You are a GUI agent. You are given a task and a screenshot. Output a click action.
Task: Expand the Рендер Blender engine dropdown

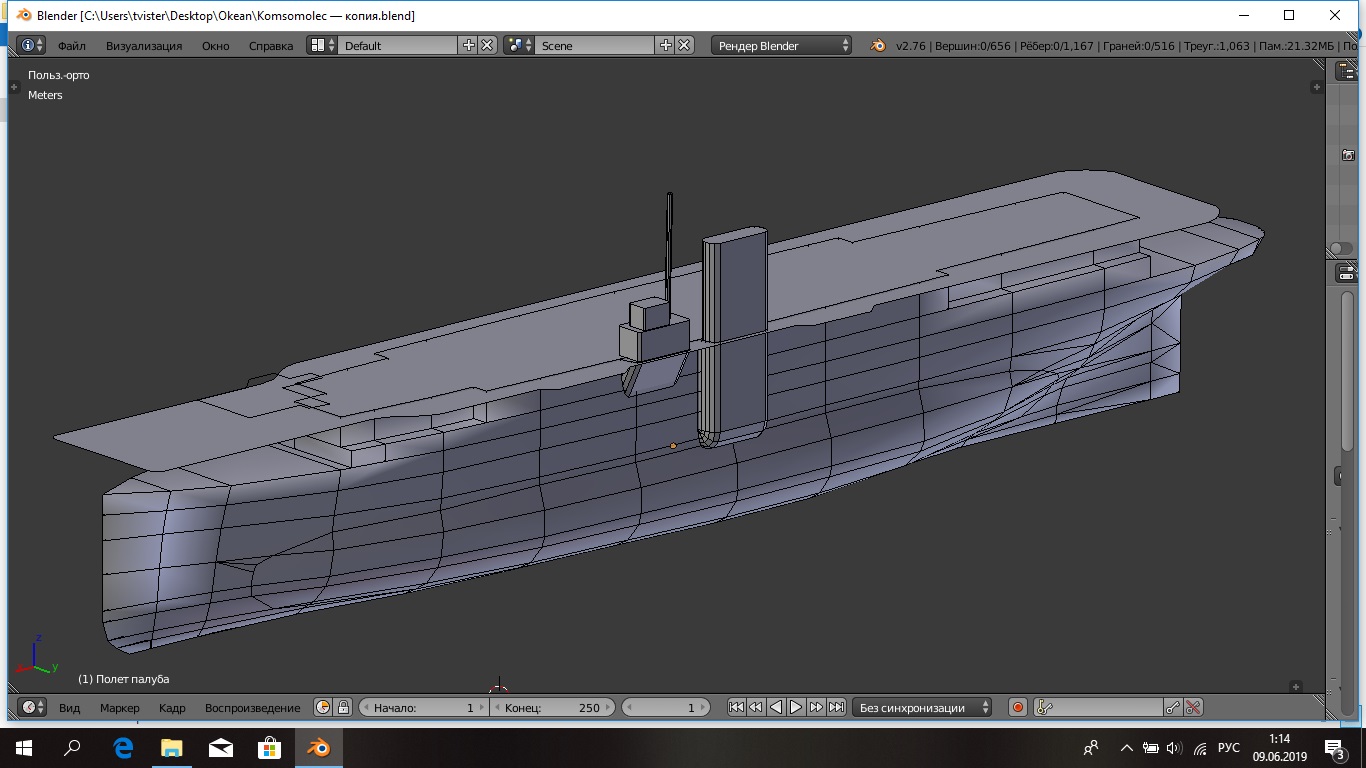point(782,45)
